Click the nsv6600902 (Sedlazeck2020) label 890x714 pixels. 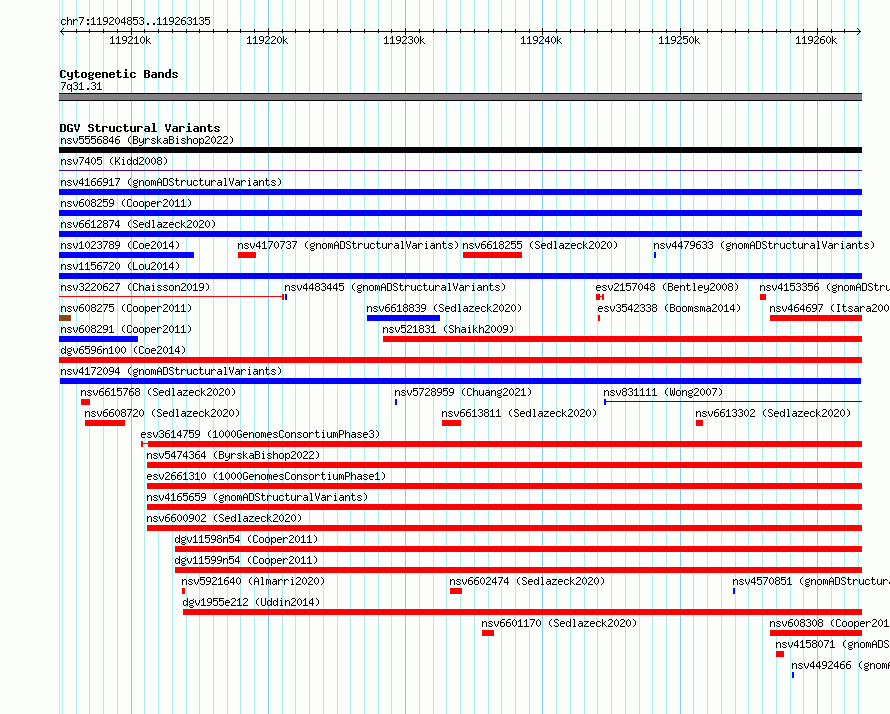tap(224, 518)
